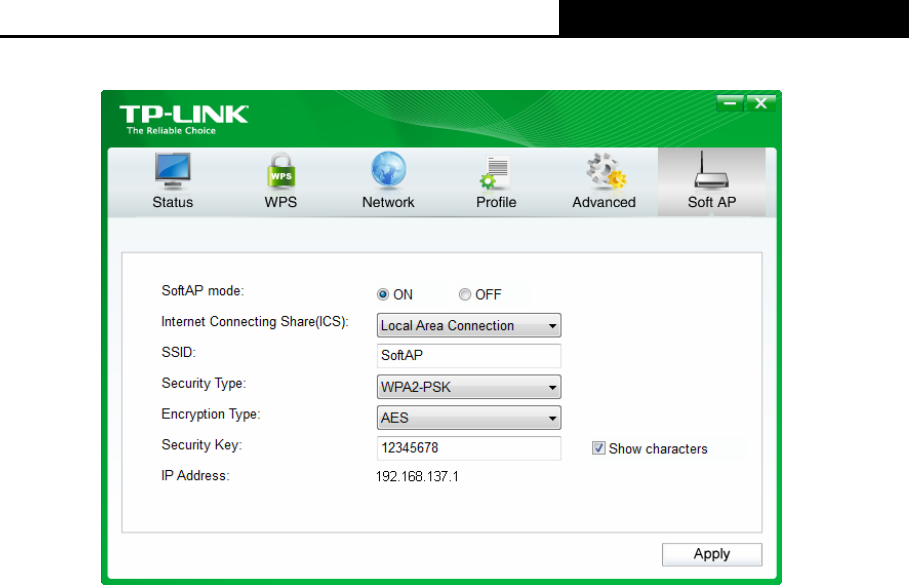The image size is (909, 585).
Task: Open the Profile document icon
Action: [x=496, y=171]
